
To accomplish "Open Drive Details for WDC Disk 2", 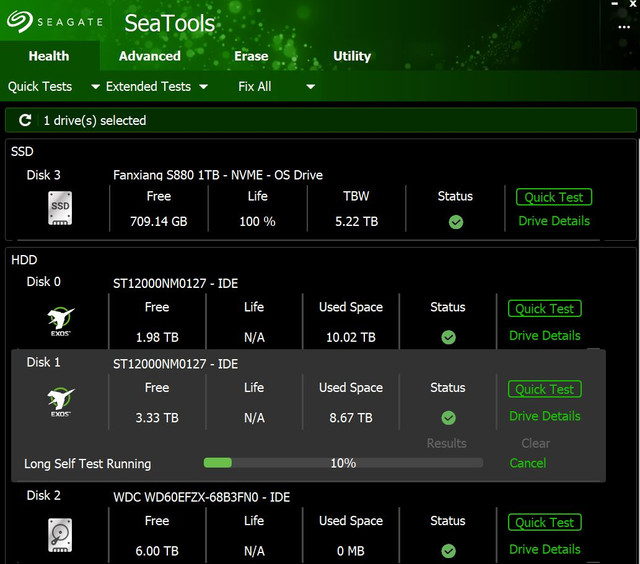I will (x=545, y=549).
